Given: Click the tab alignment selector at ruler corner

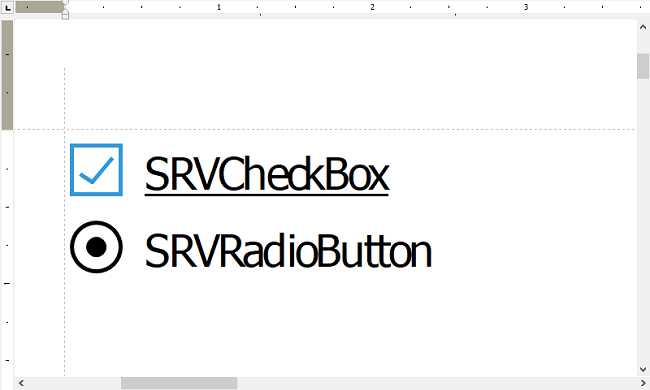Looking at the screenshot, I should [x=7, y=7].
